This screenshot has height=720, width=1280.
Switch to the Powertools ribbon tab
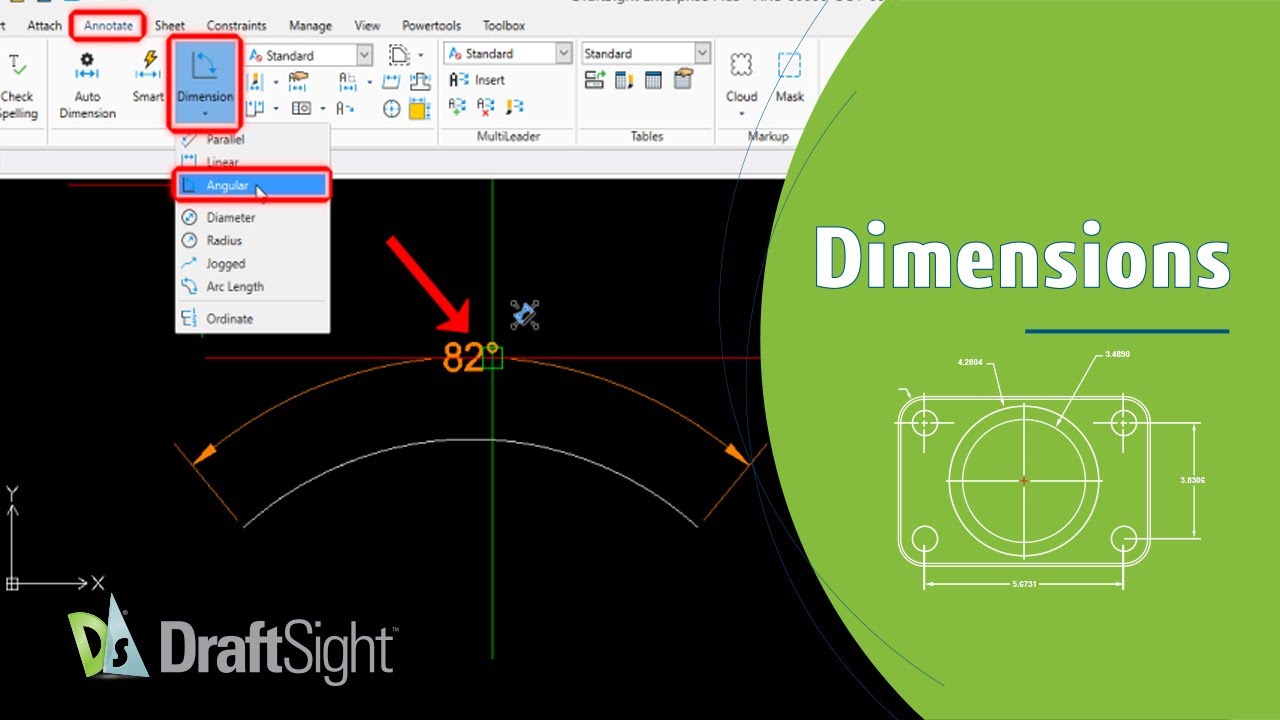pos(430,25)
